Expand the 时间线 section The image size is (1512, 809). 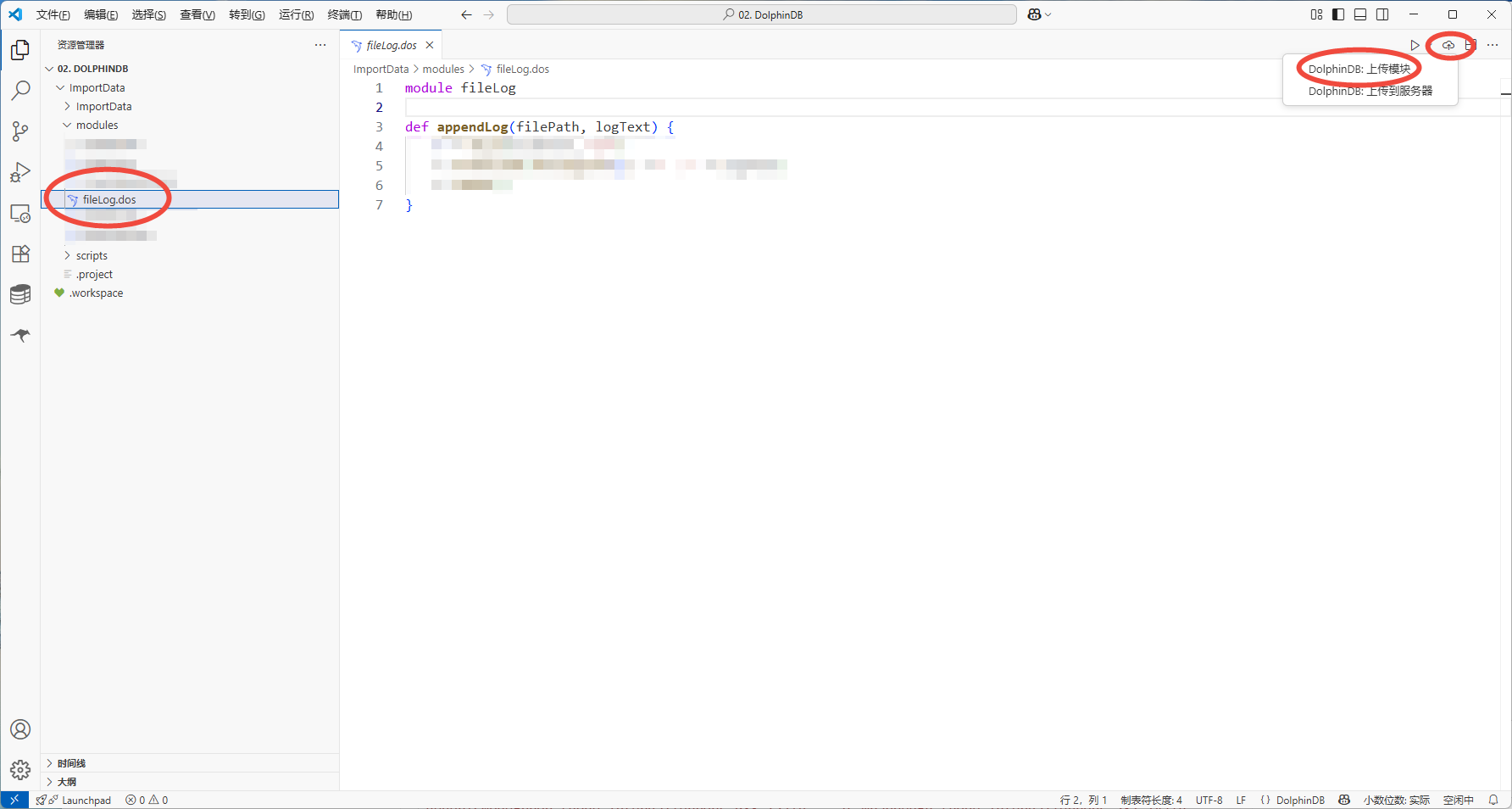click(x=71, y=763)
